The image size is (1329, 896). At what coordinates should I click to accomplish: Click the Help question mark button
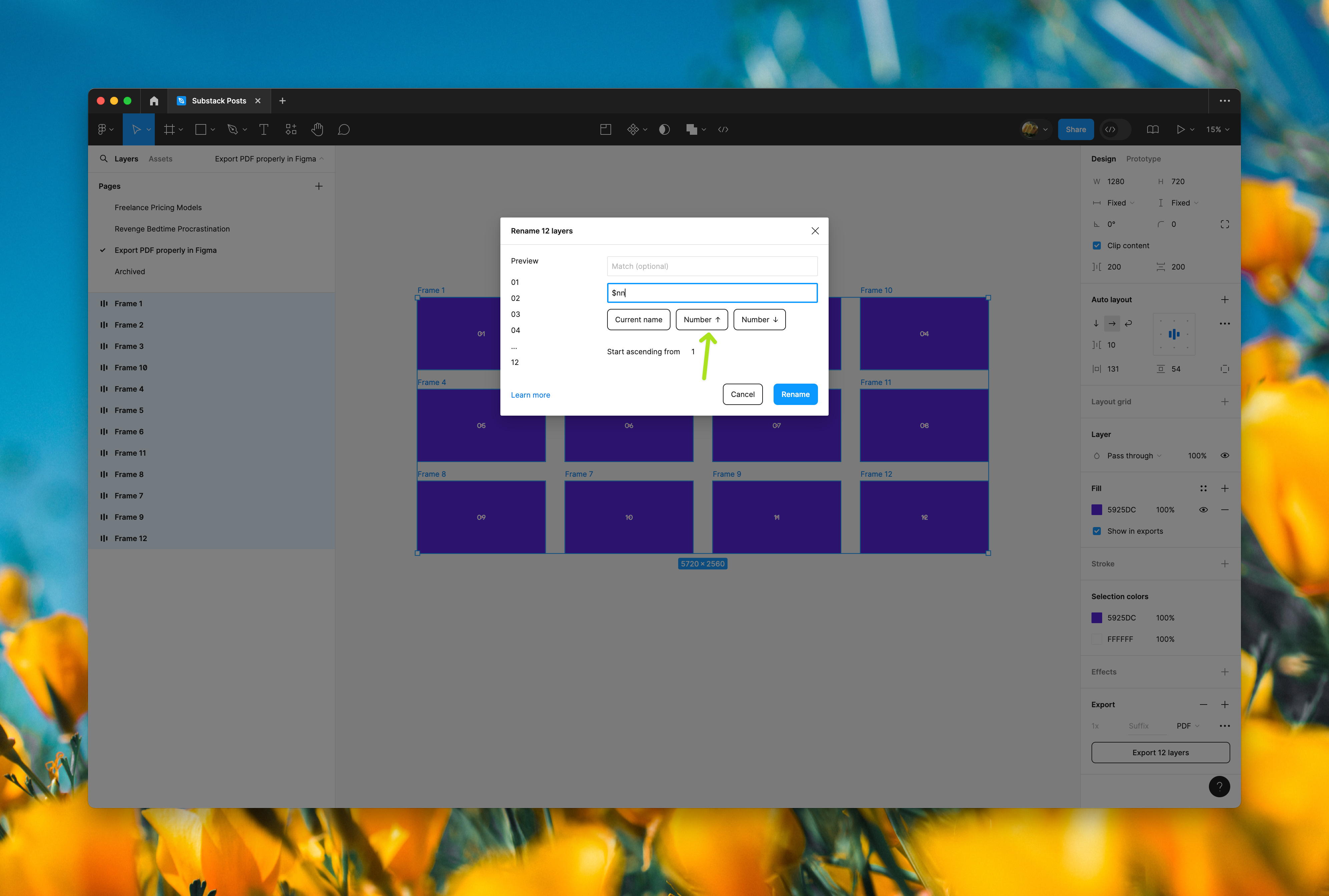tap(1219, 786)
